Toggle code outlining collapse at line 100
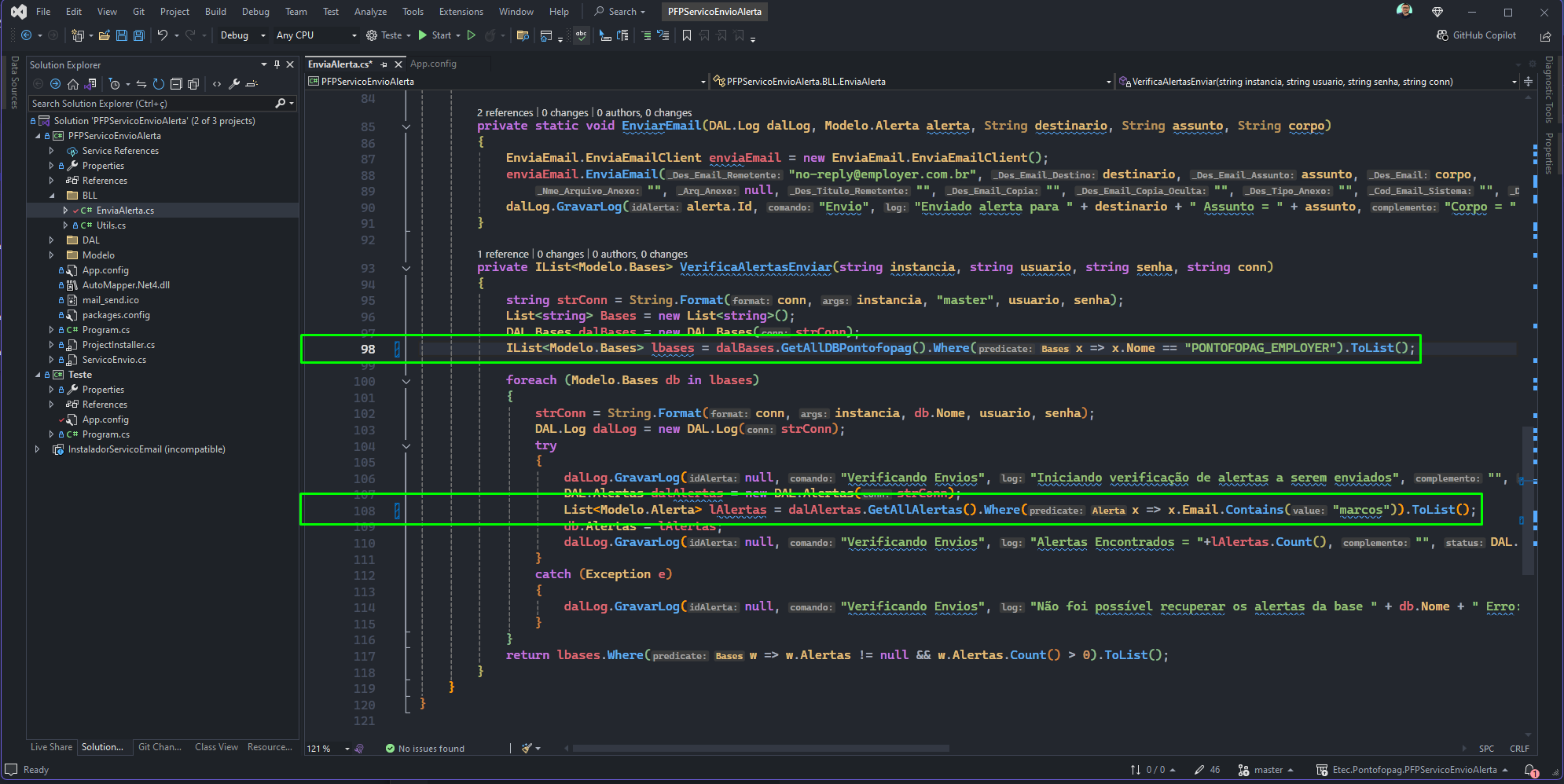 click(x=406, y=381)
